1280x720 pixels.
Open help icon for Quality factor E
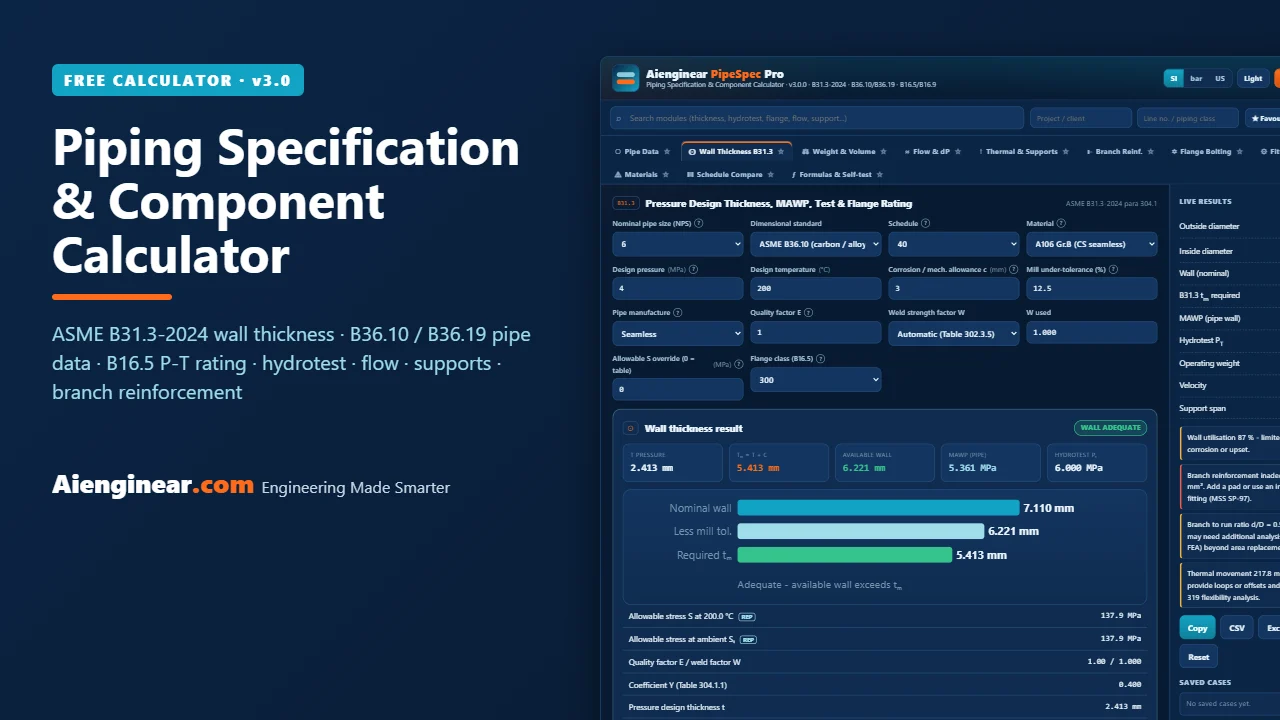[x=810, y=313]
